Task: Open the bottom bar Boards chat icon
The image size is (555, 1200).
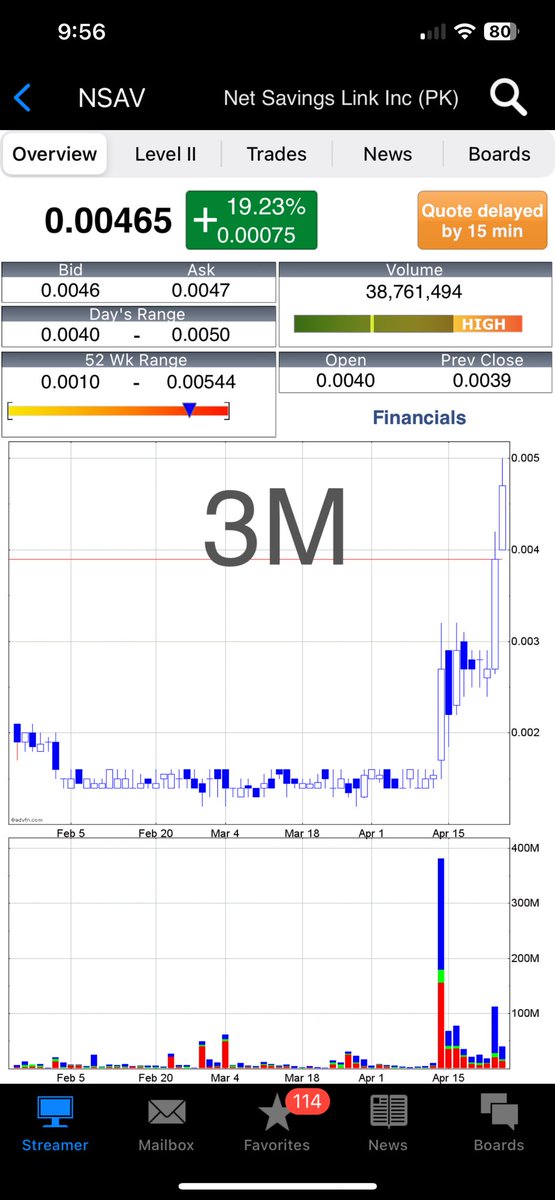Action: pyautogui.click(x=499, y=1112)
